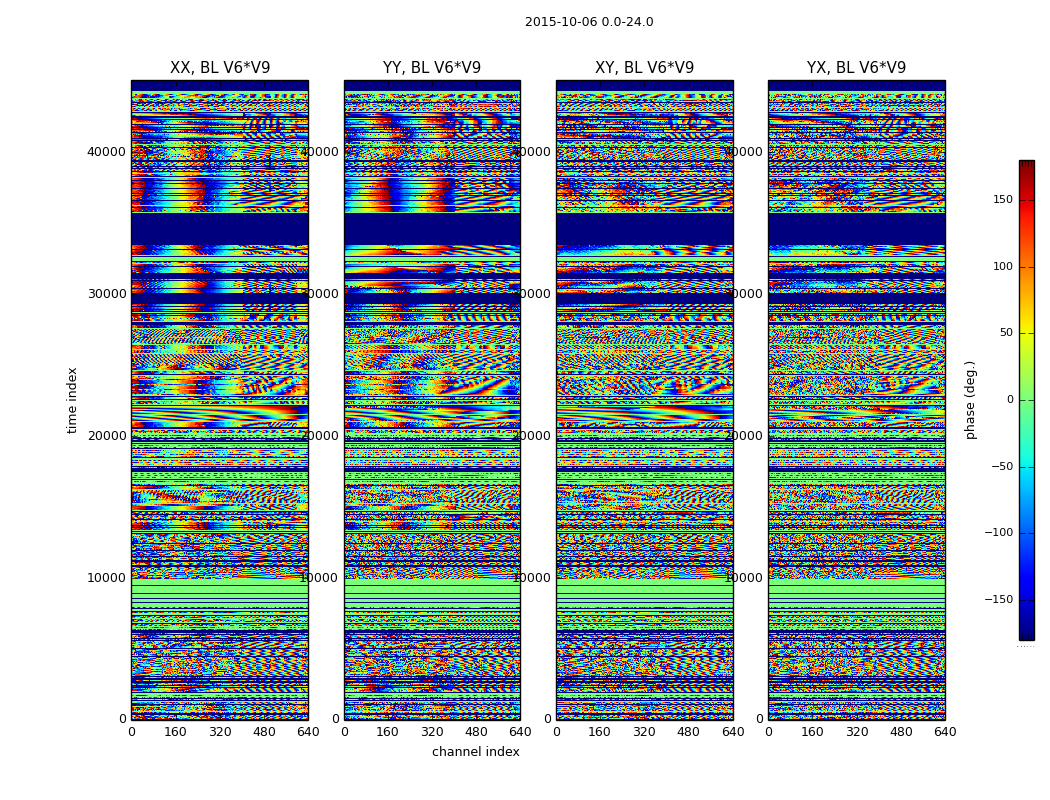Click the 160 channel tick under XY plot
This screenshot has height=800, width=1050.
[599, 732]
